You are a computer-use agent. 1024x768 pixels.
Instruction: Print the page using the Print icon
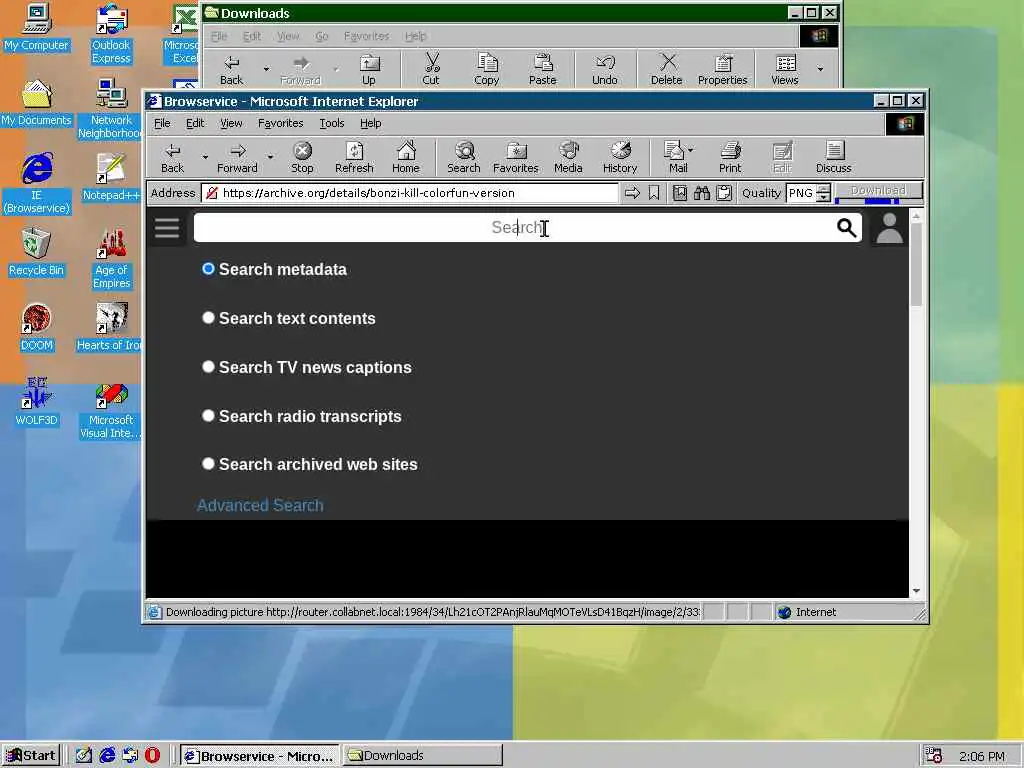coord(730,157)
